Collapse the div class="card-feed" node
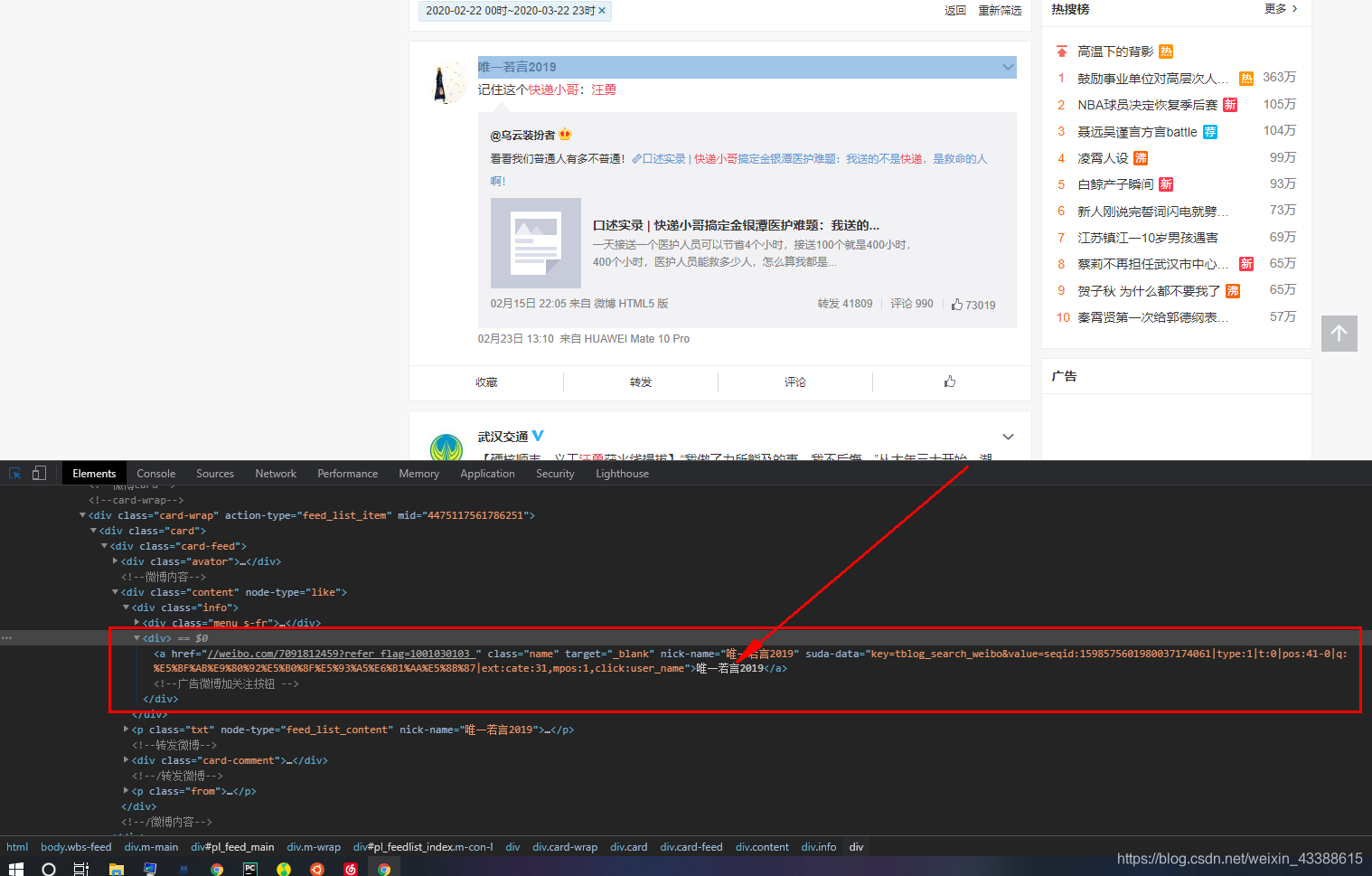Viewport: 1372px width, 876px height. 104,546
